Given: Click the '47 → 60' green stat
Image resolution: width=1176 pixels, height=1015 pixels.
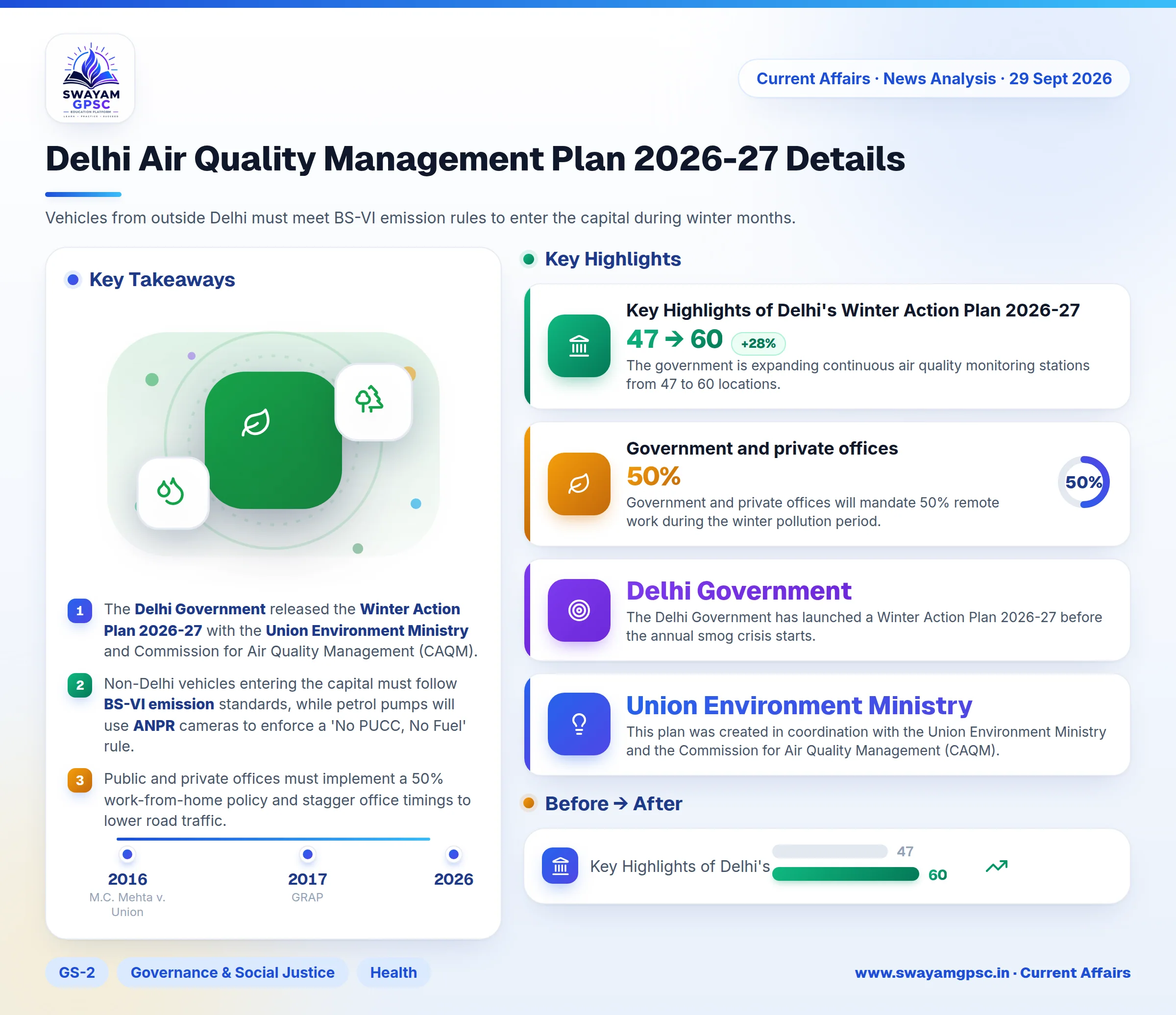Looking at the screenshot, I should [x=674, y=339].
